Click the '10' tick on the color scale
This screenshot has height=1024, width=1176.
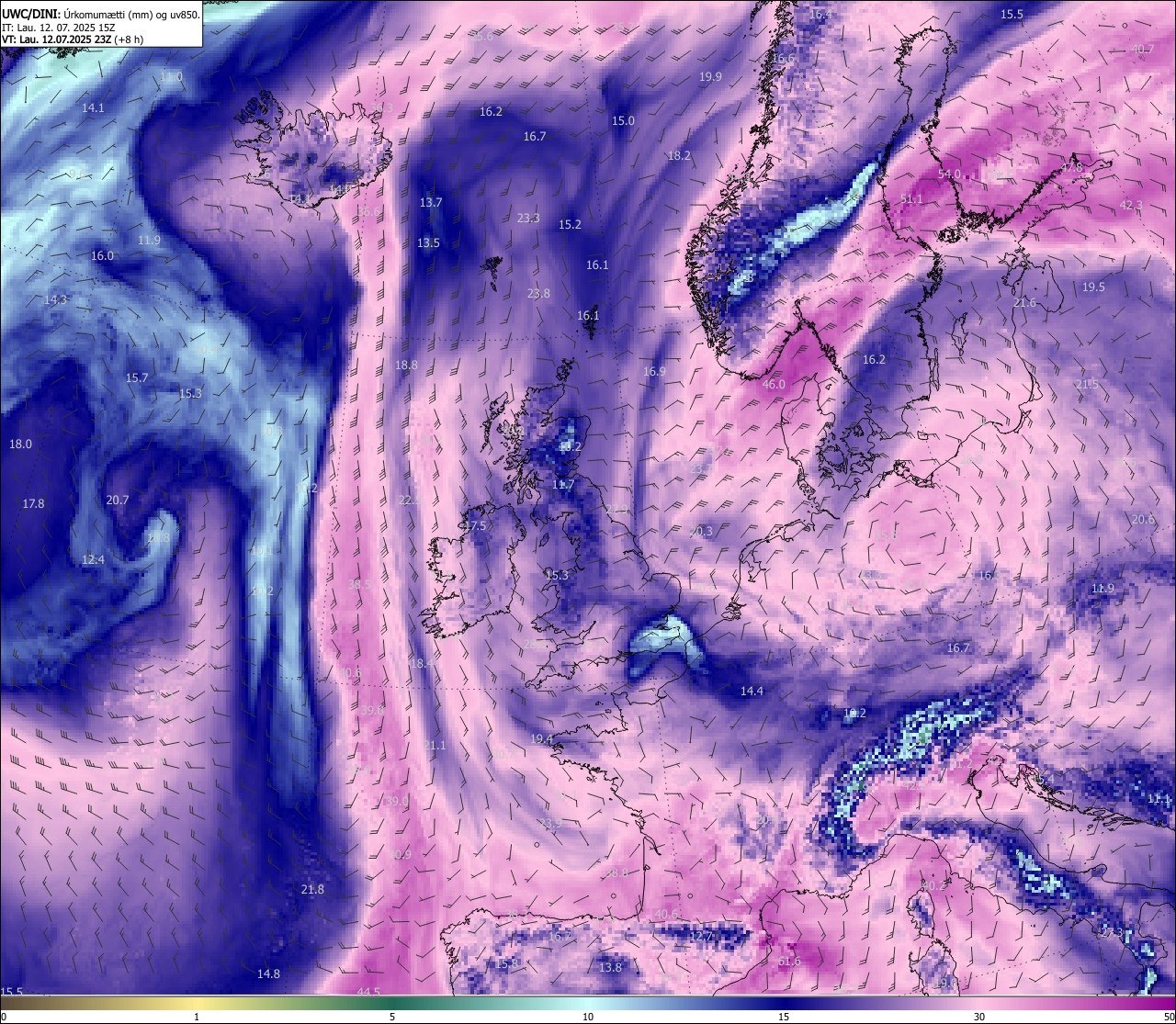(588, 1018)
